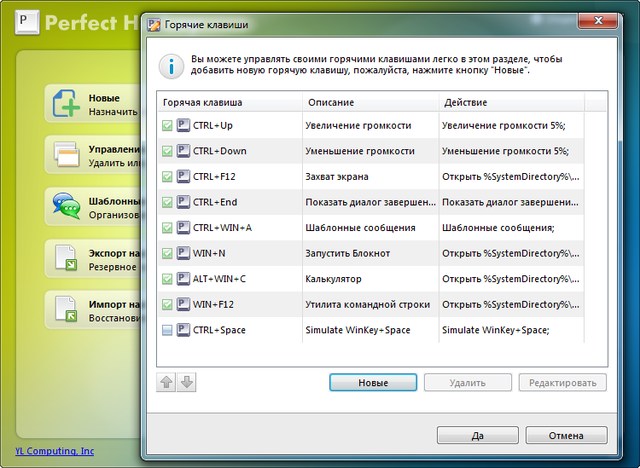Click the 'Управление' folder icon in sidebar

tap(67, 155)
